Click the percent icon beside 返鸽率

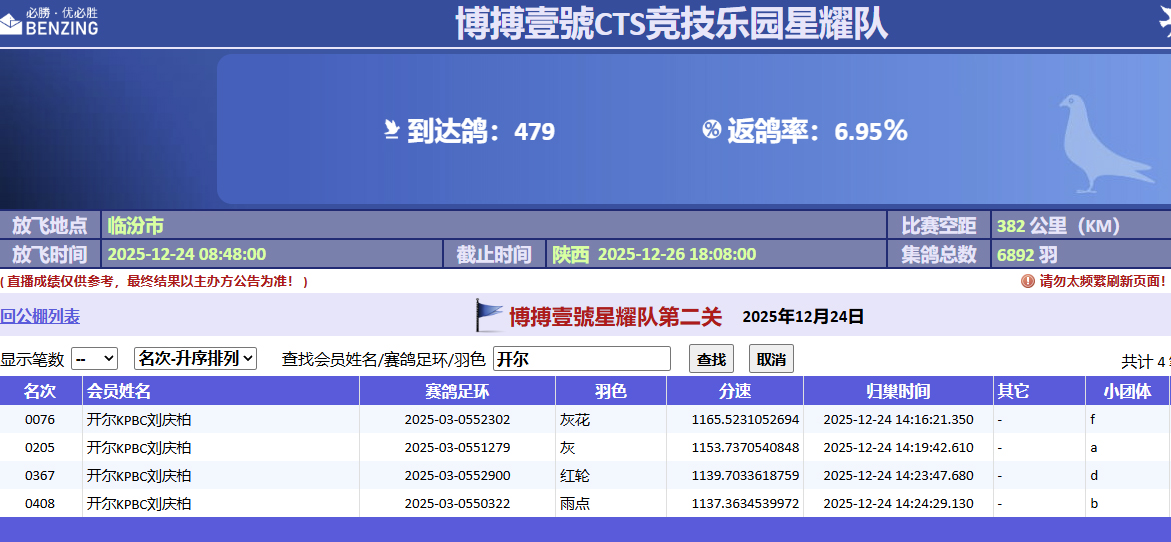(711, 129)
